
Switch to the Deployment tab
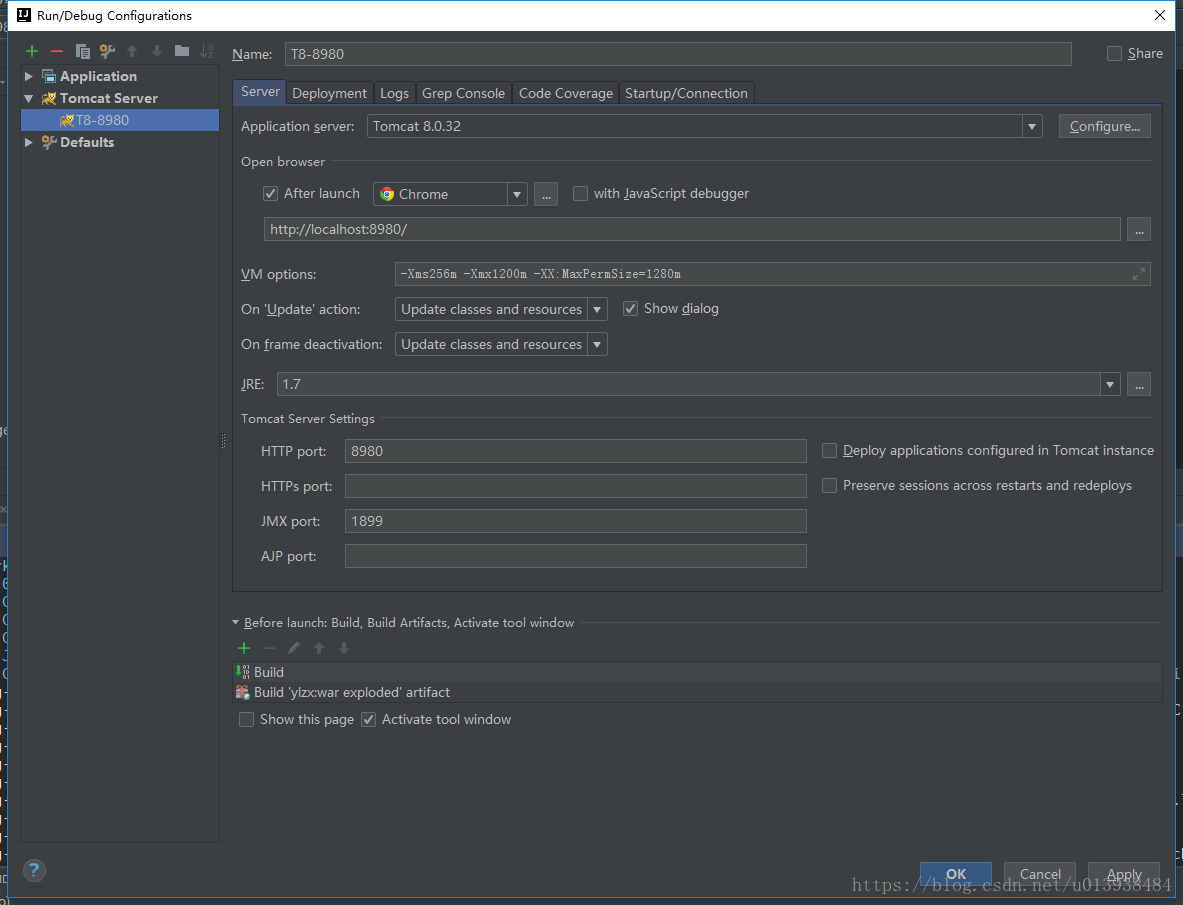click(x=329, y=93)
